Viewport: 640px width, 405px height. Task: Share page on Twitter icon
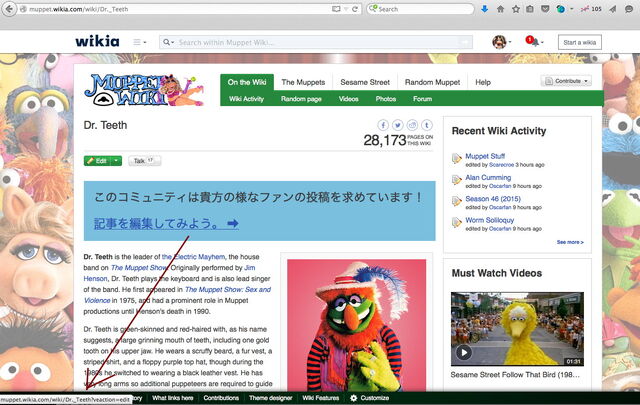(398, 125)
